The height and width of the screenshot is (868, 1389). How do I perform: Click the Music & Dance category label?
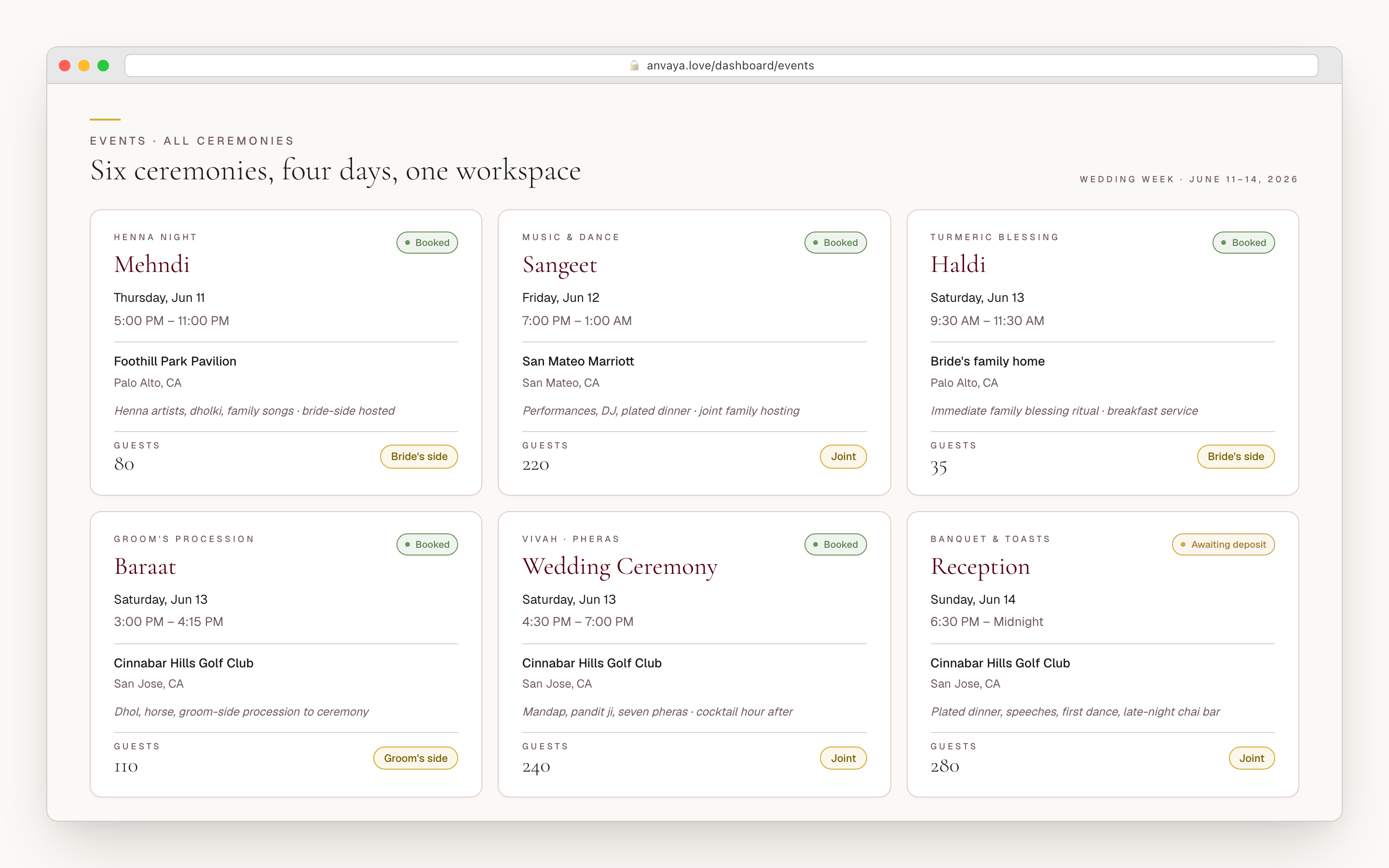(x=571, y=237)
